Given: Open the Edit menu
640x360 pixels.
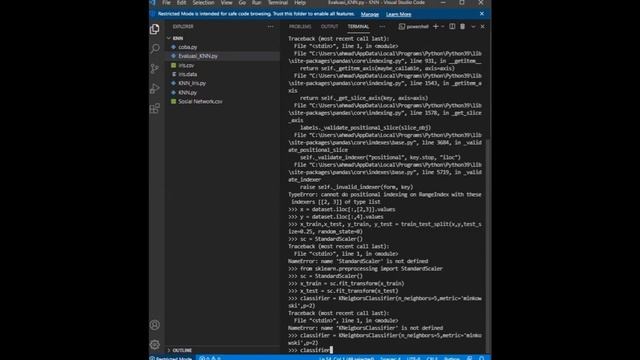Looking at the screenshot, I should 181,2.
